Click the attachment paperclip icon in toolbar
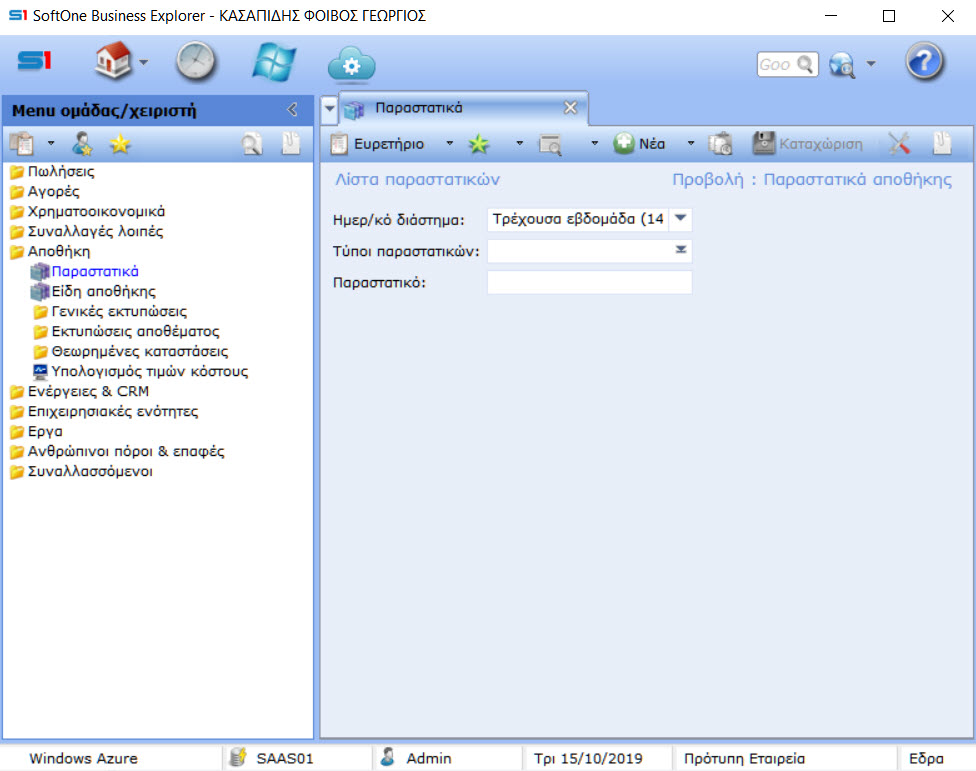 tap(942, 143)
